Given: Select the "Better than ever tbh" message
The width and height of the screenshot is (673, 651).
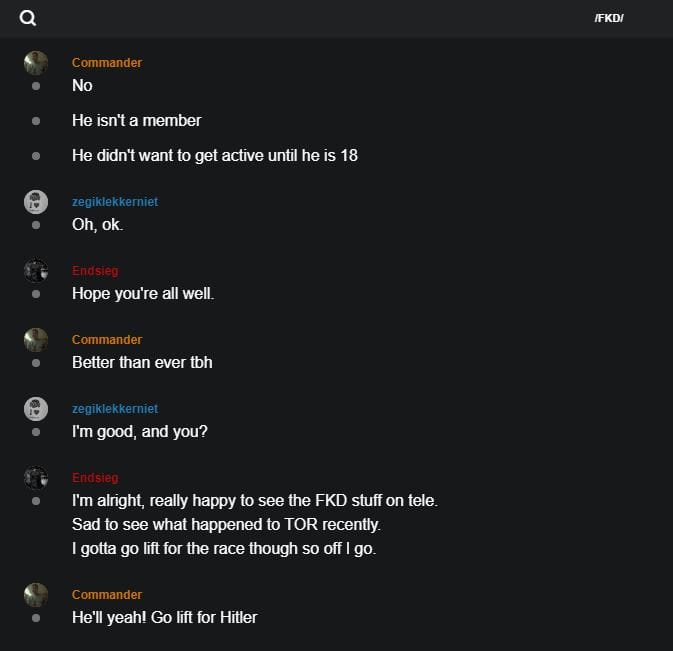Looking at the screenshot, I should pyautogui.click(x=142, y=362).
